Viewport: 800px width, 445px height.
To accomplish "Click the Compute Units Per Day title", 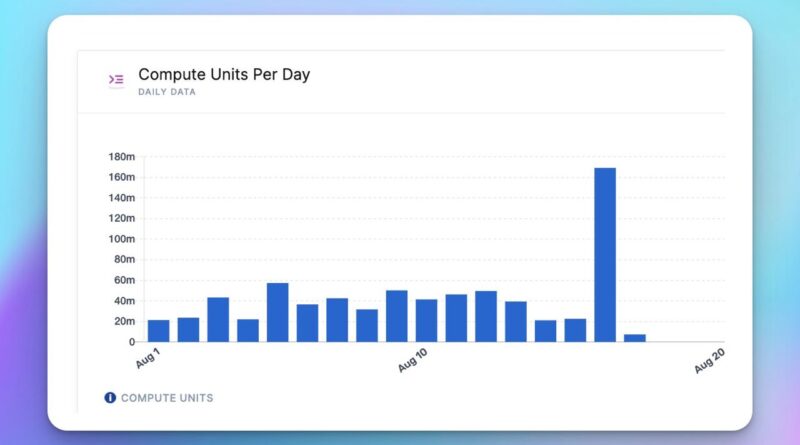I will coord(224,75).
